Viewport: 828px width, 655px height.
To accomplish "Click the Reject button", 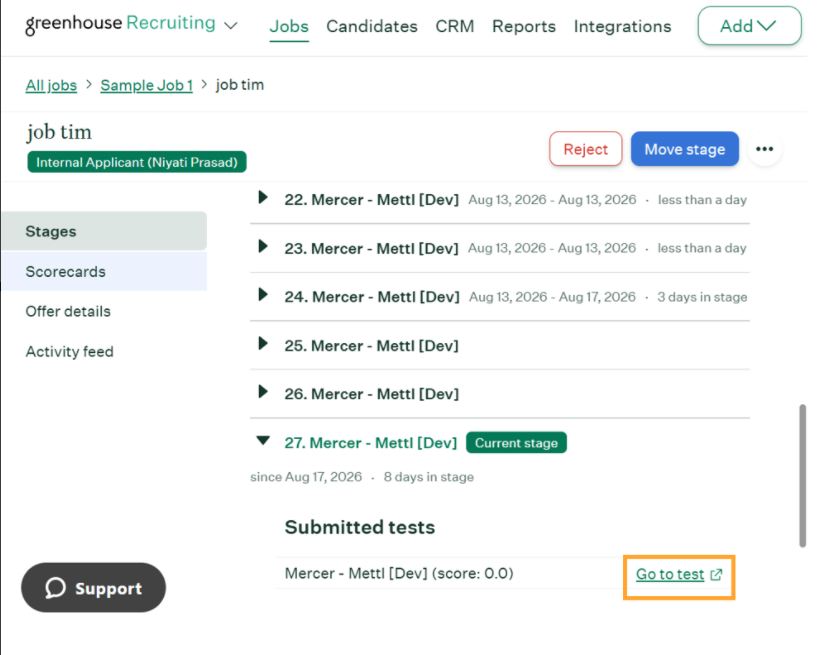I will pos(586,149).
